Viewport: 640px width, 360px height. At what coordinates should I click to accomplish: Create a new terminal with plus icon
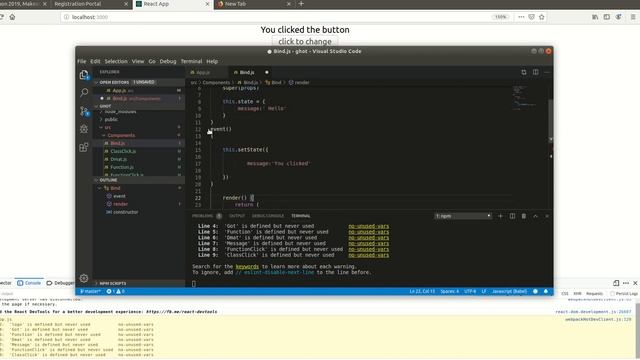500,216
